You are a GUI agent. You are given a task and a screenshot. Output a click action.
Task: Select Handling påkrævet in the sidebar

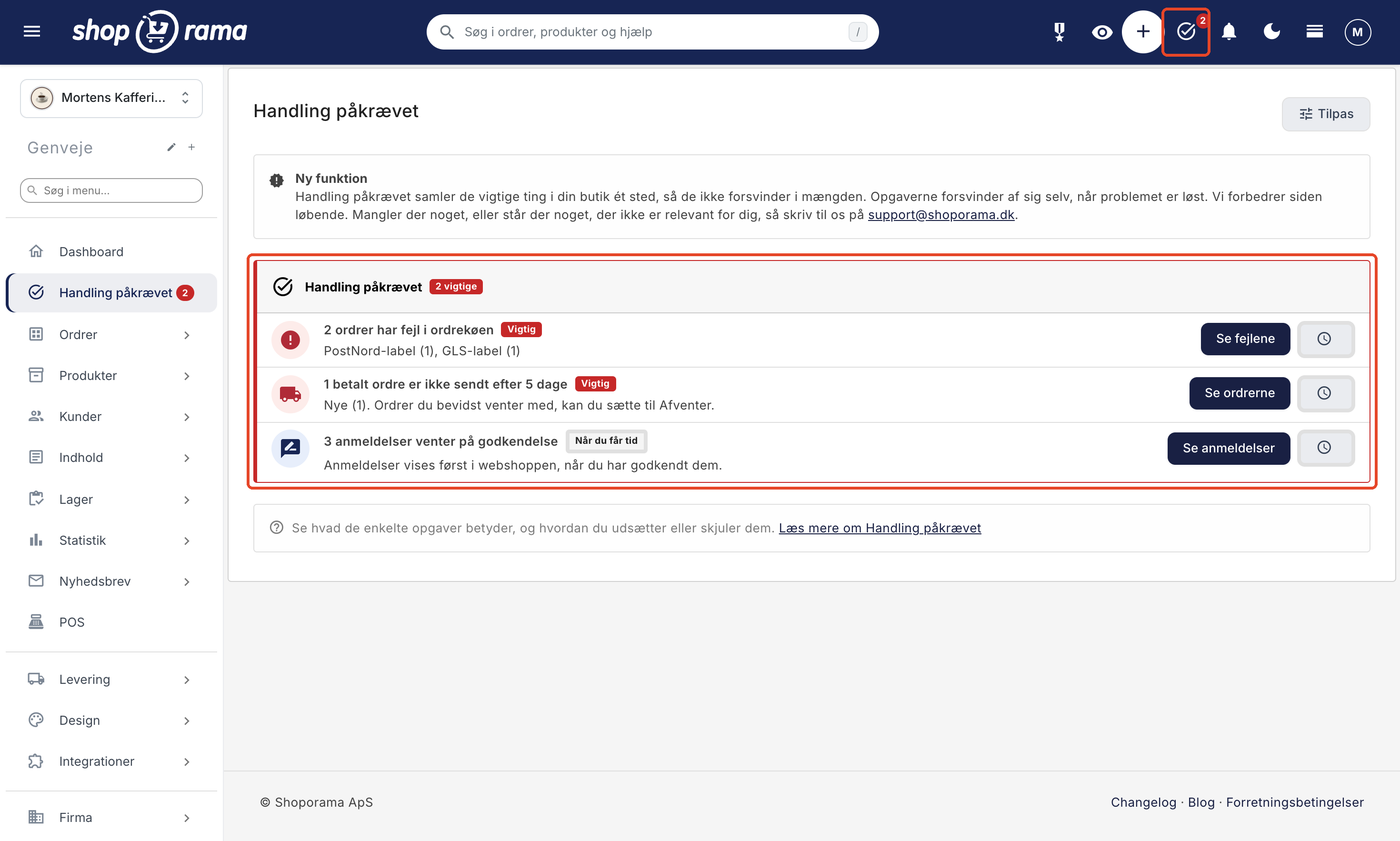111,293
